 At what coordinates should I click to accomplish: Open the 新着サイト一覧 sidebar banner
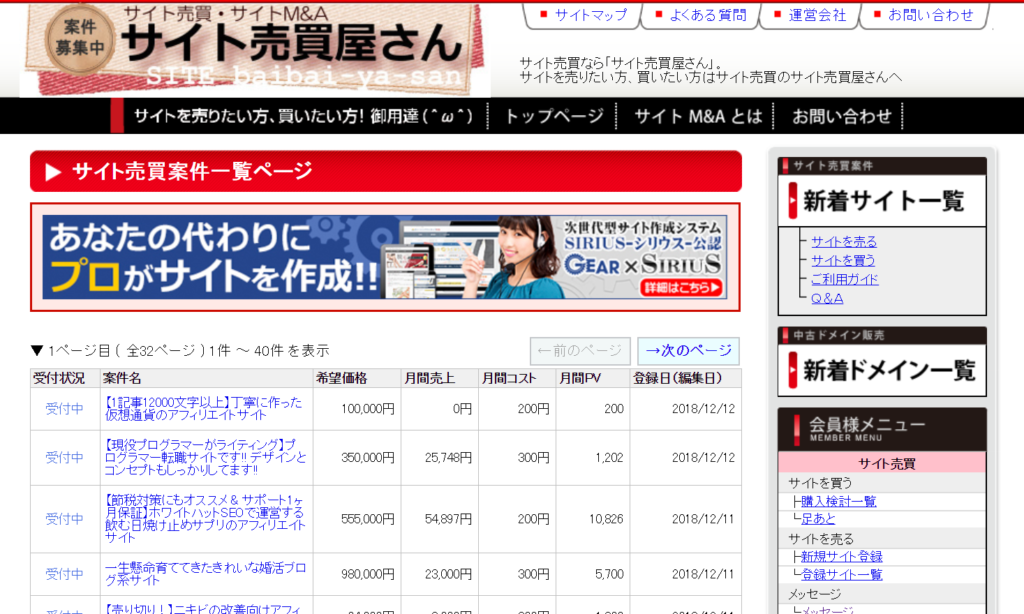[x=882, y=201]
